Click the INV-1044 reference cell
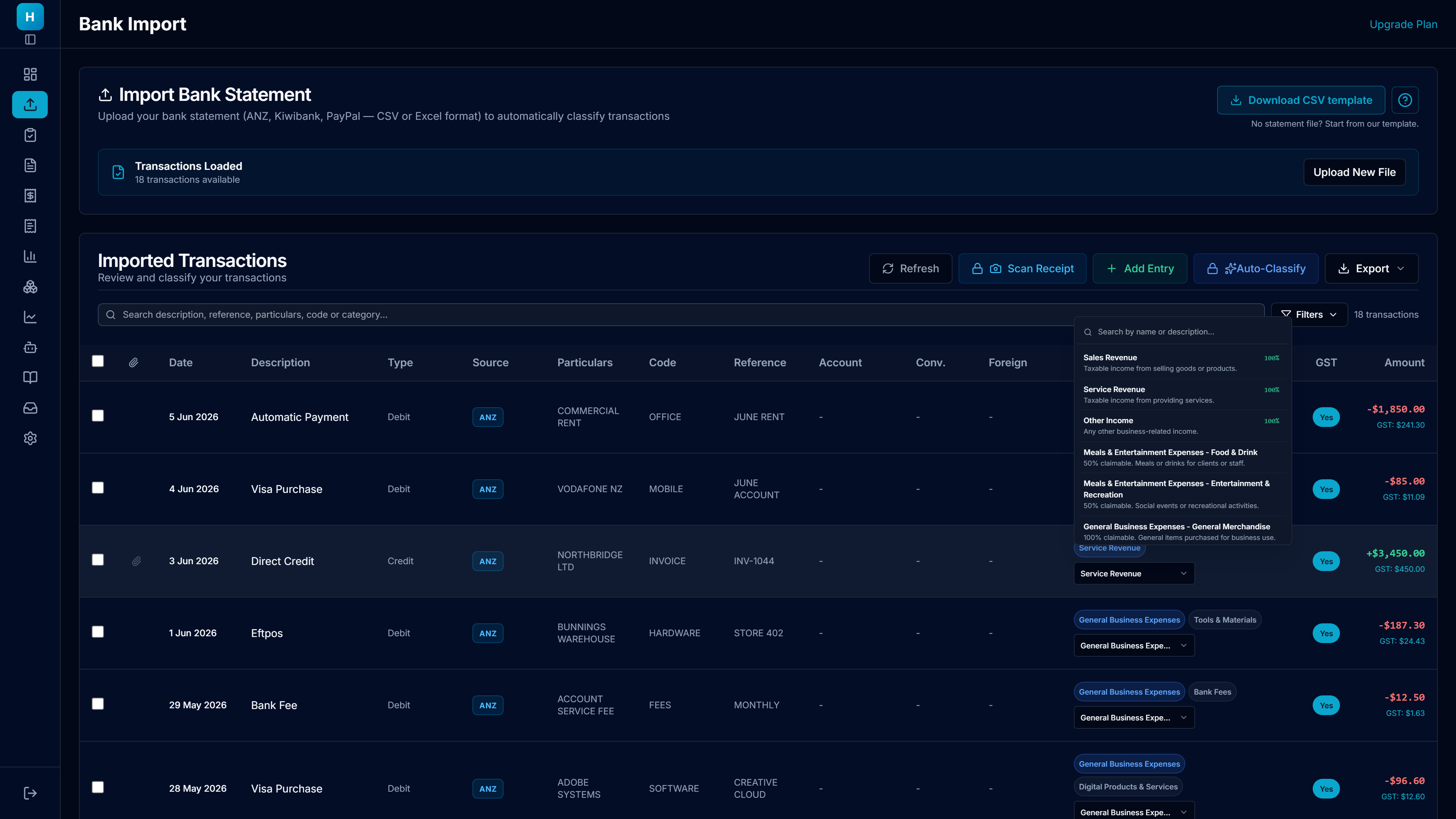The image size is (1456, 819). point(753,561)
